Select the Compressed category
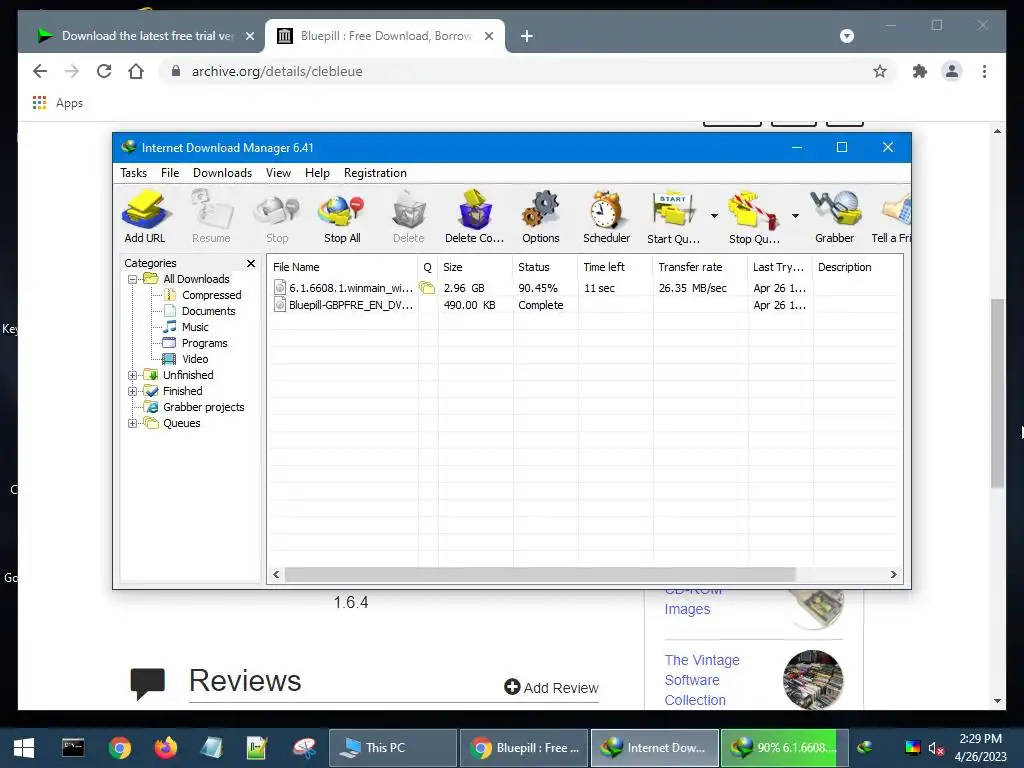 (211, 295)
